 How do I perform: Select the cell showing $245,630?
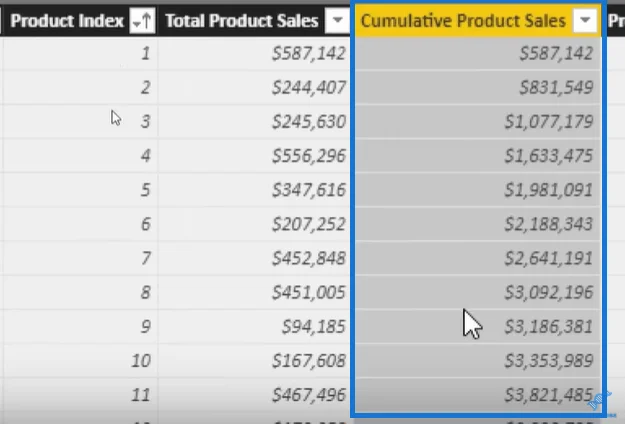[x=254, y=122]
